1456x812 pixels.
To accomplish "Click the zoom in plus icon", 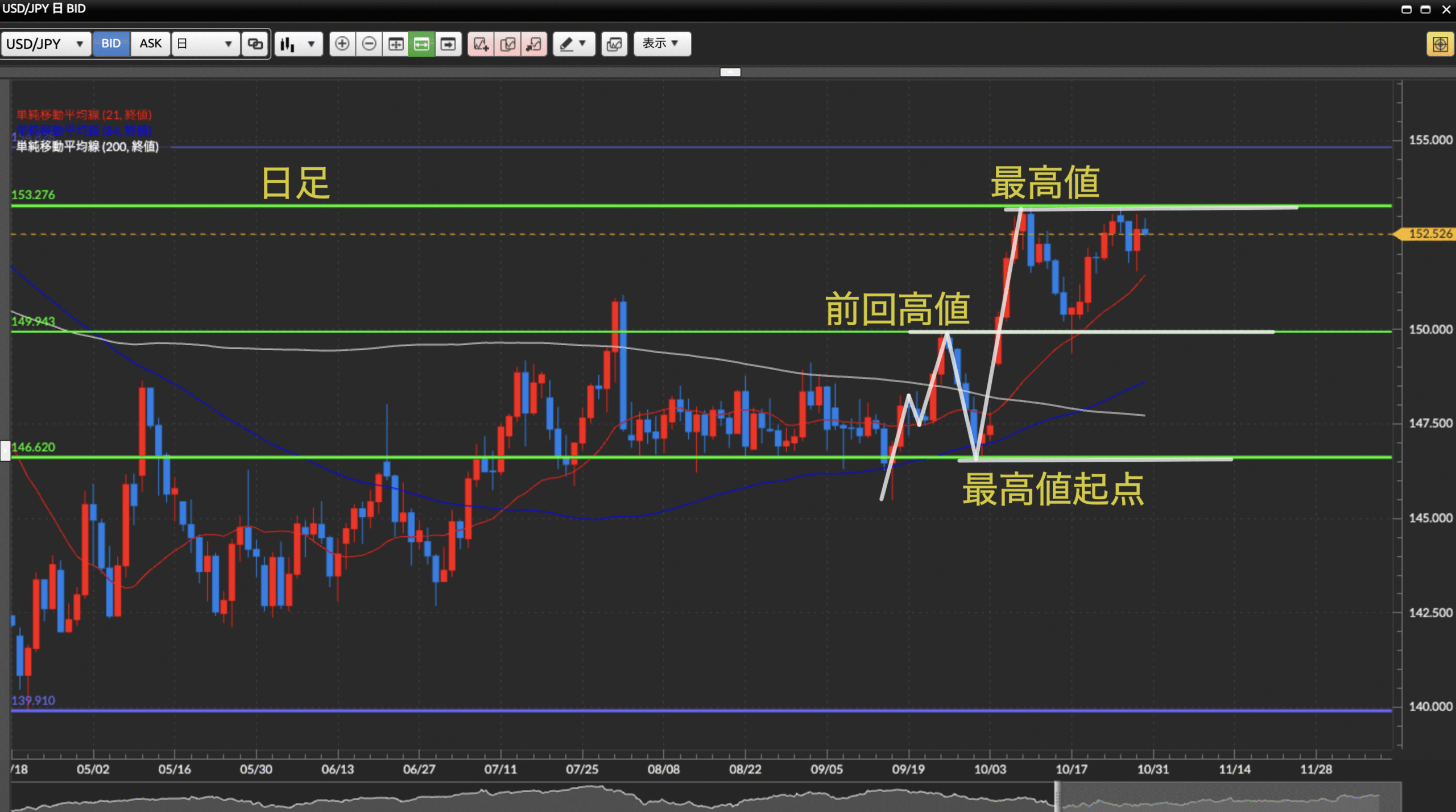I will click(342, 44).
